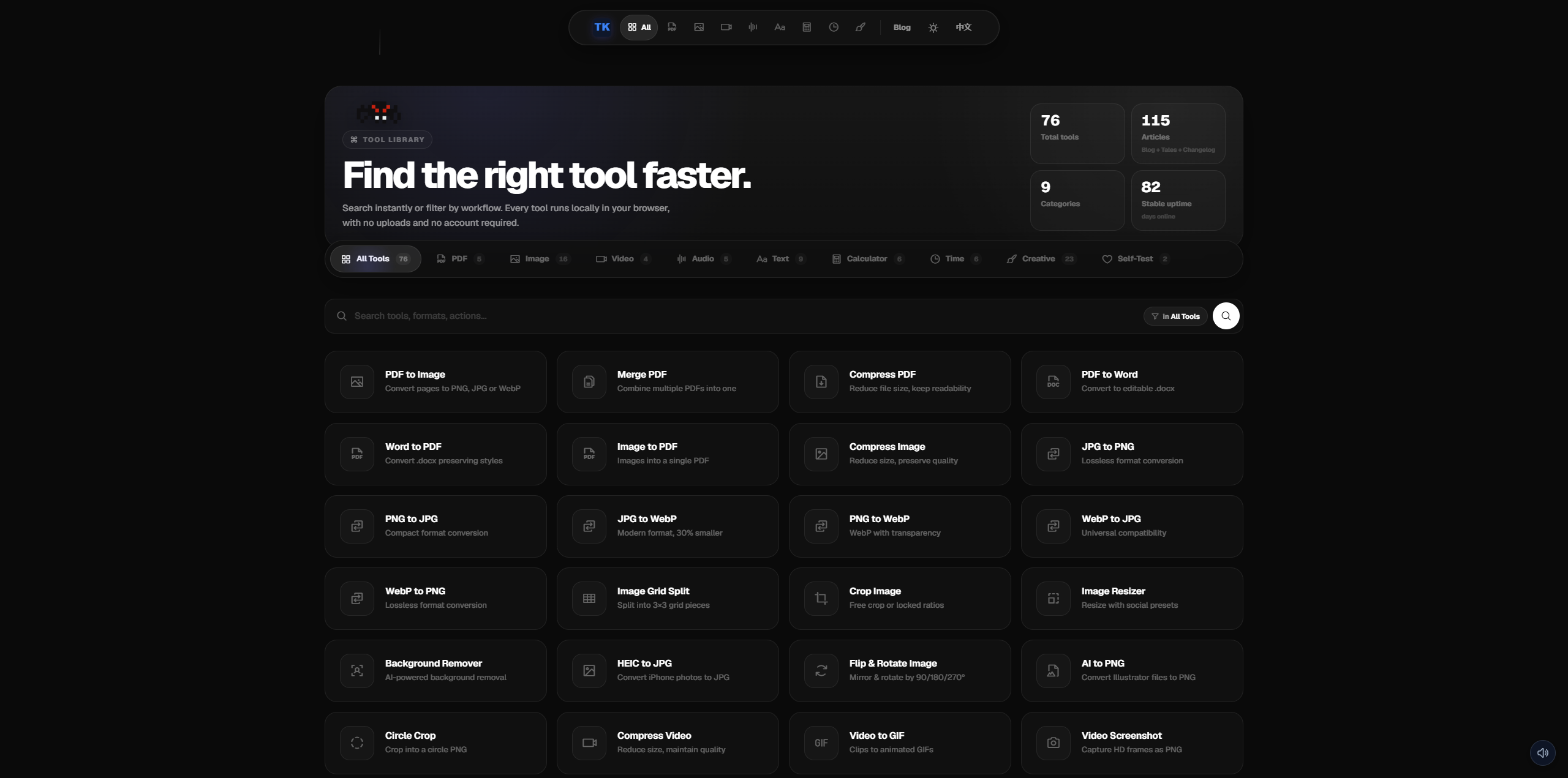This screenshot has width=1568, height=778.
Task: Open Audio waveform icon in top nav
Action: pyautogui.click(x=753, y=28)
